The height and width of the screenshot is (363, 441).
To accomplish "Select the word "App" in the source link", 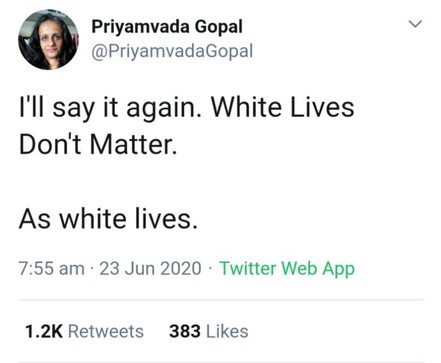I will [338, 269].
